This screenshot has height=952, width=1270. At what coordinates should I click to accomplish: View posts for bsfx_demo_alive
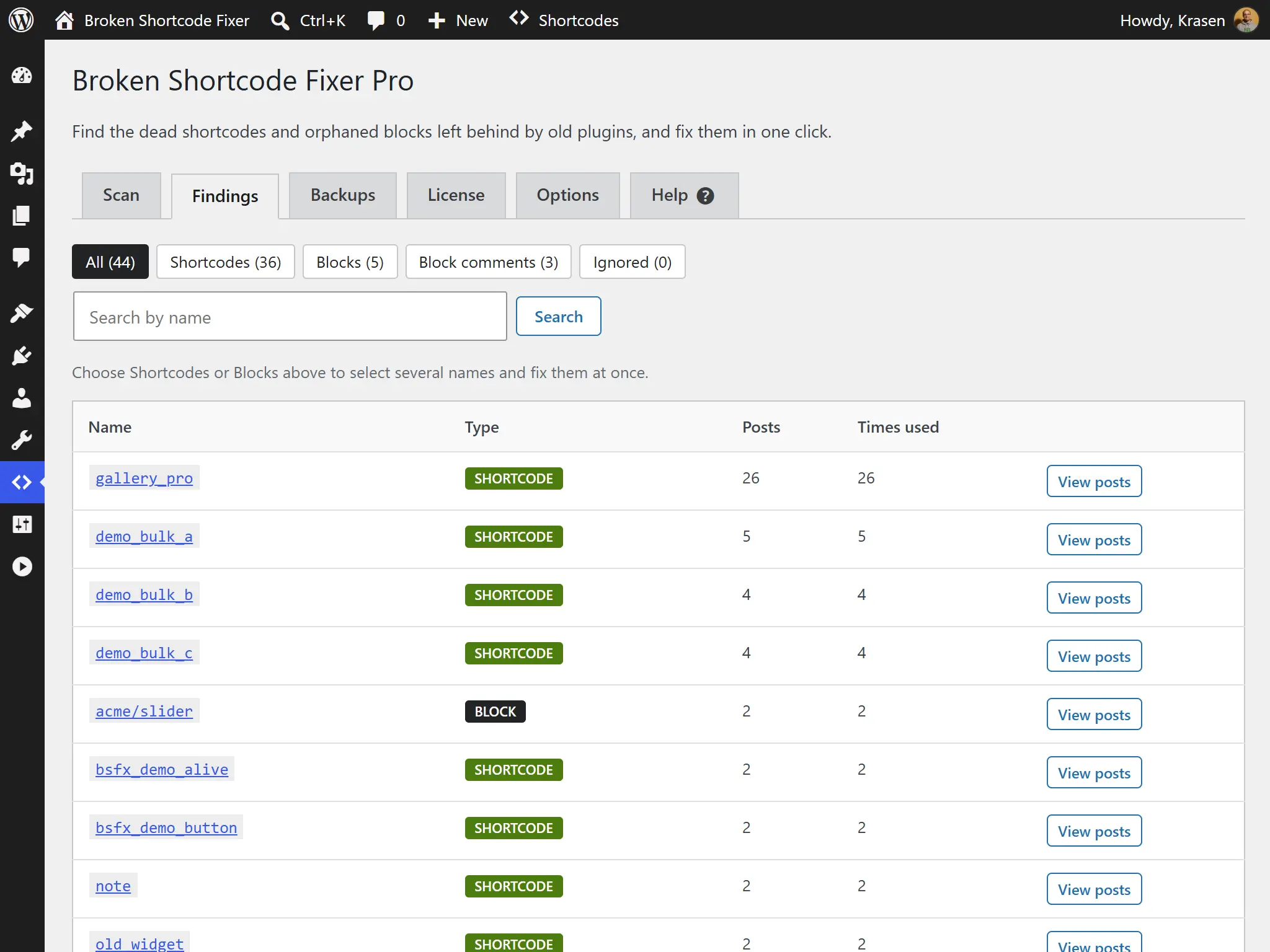(1094, 772)
